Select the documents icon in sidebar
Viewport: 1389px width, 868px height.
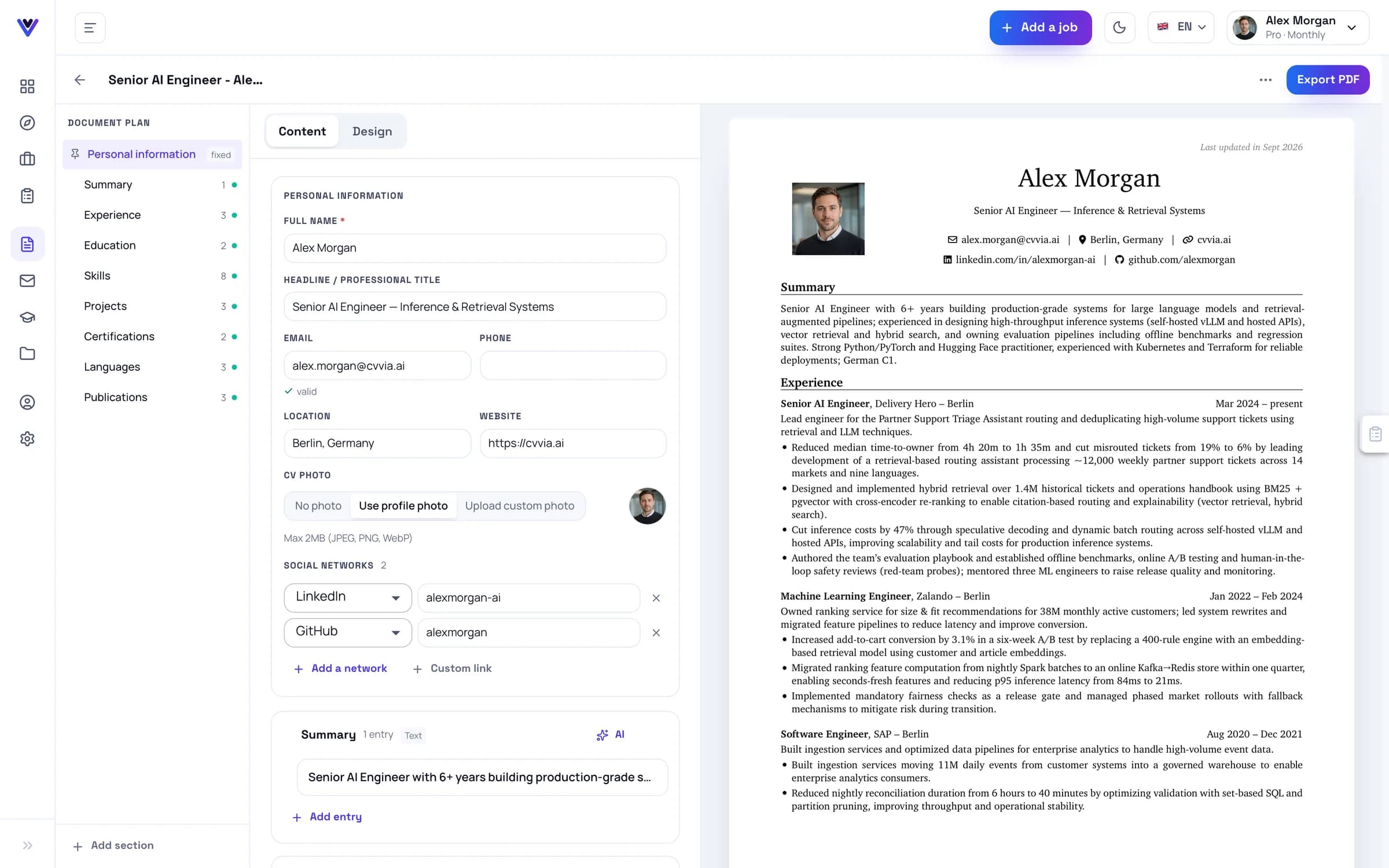coord(27,244)
